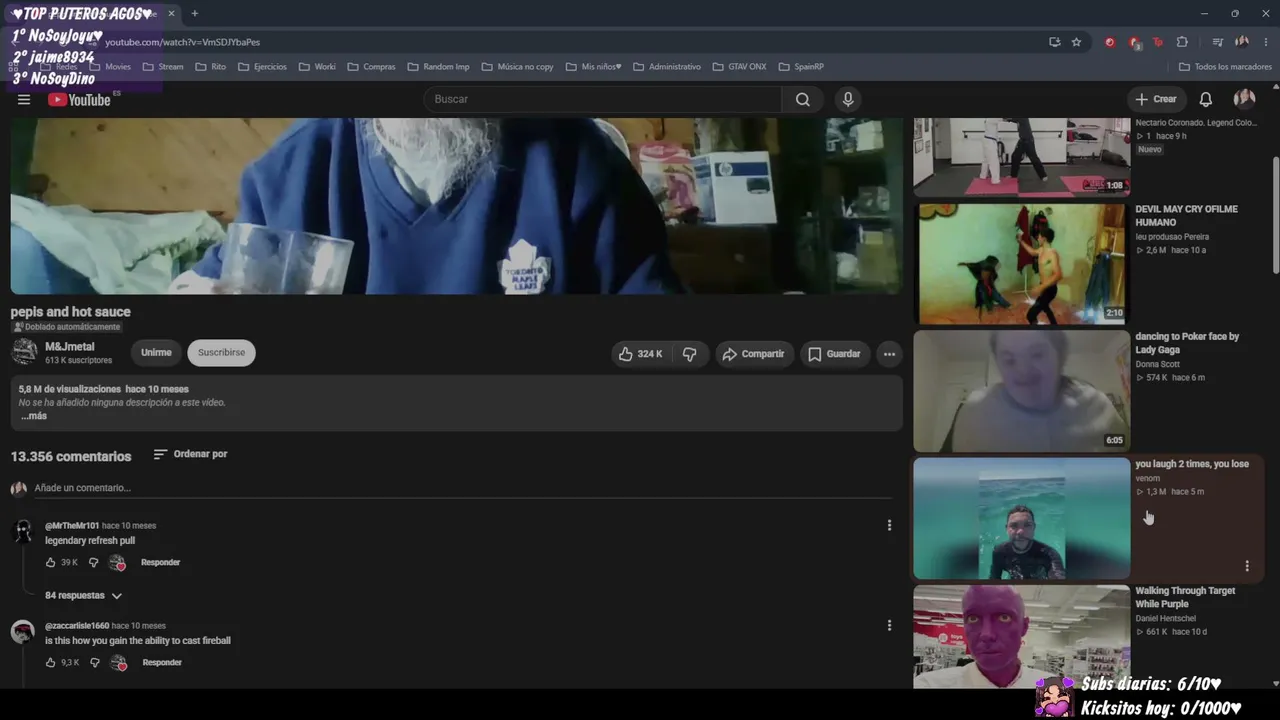The height and width of the screenshot is (720, 1280).
Task: Click the @zaccarlisle1660 username
Action: tap(77, 626)
